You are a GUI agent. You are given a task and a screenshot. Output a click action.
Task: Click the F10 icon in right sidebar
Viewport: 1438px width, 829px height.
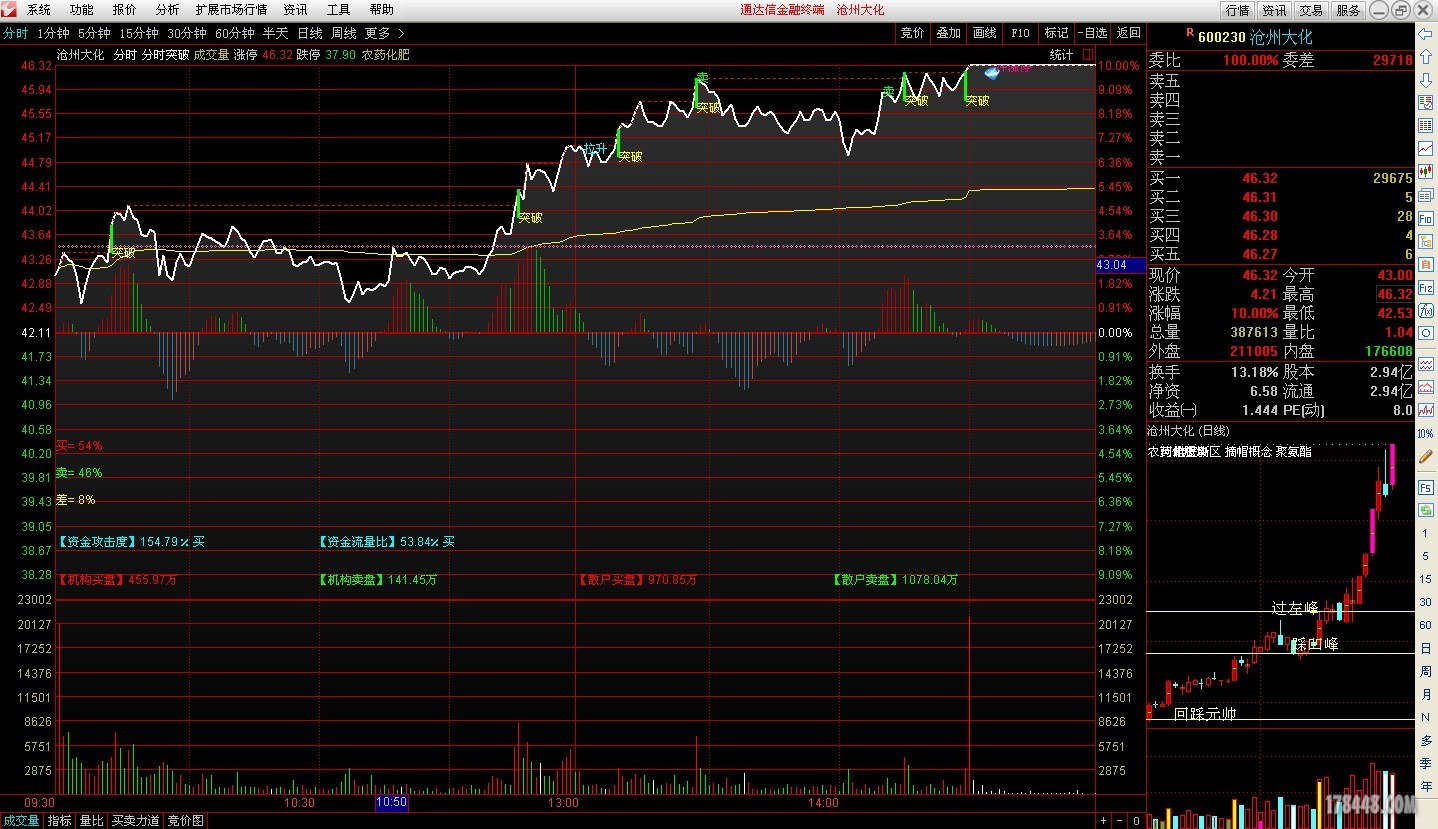(1425, 218)
